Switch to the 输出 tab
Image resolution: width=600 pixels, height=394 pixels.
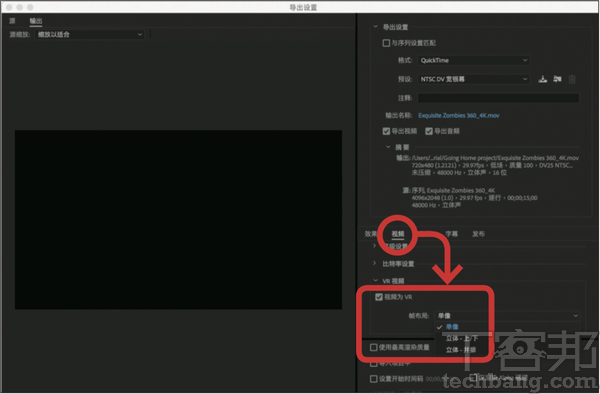pyautogui.click(x=36, y=21)
